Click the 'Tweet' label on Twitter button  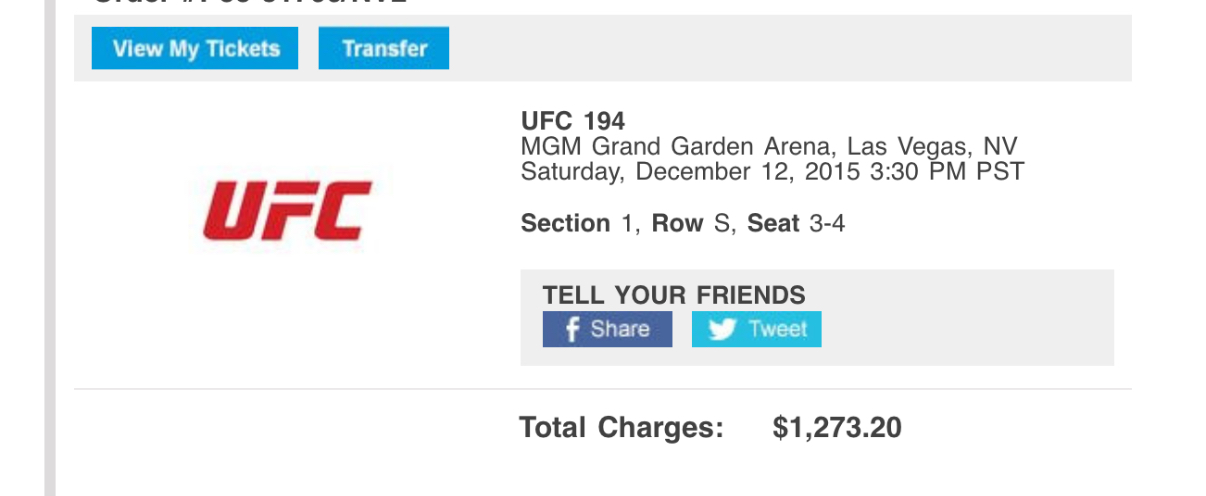777,329
